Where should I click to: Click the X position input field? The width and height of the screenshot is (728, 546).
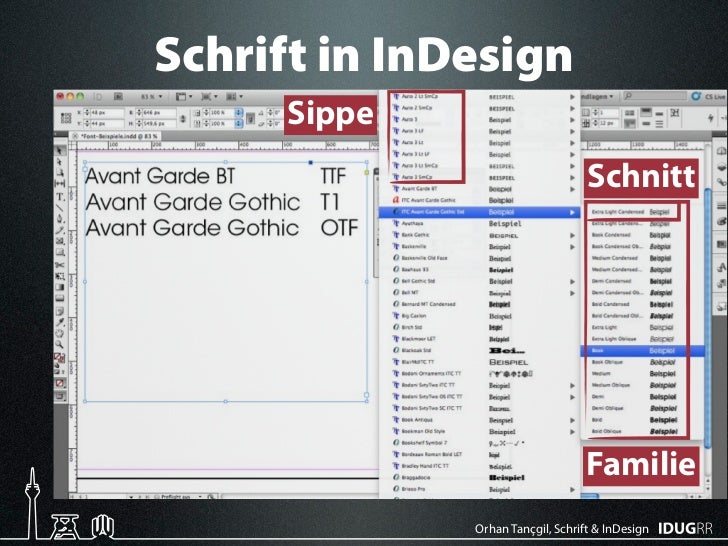[x=106, y=113]
